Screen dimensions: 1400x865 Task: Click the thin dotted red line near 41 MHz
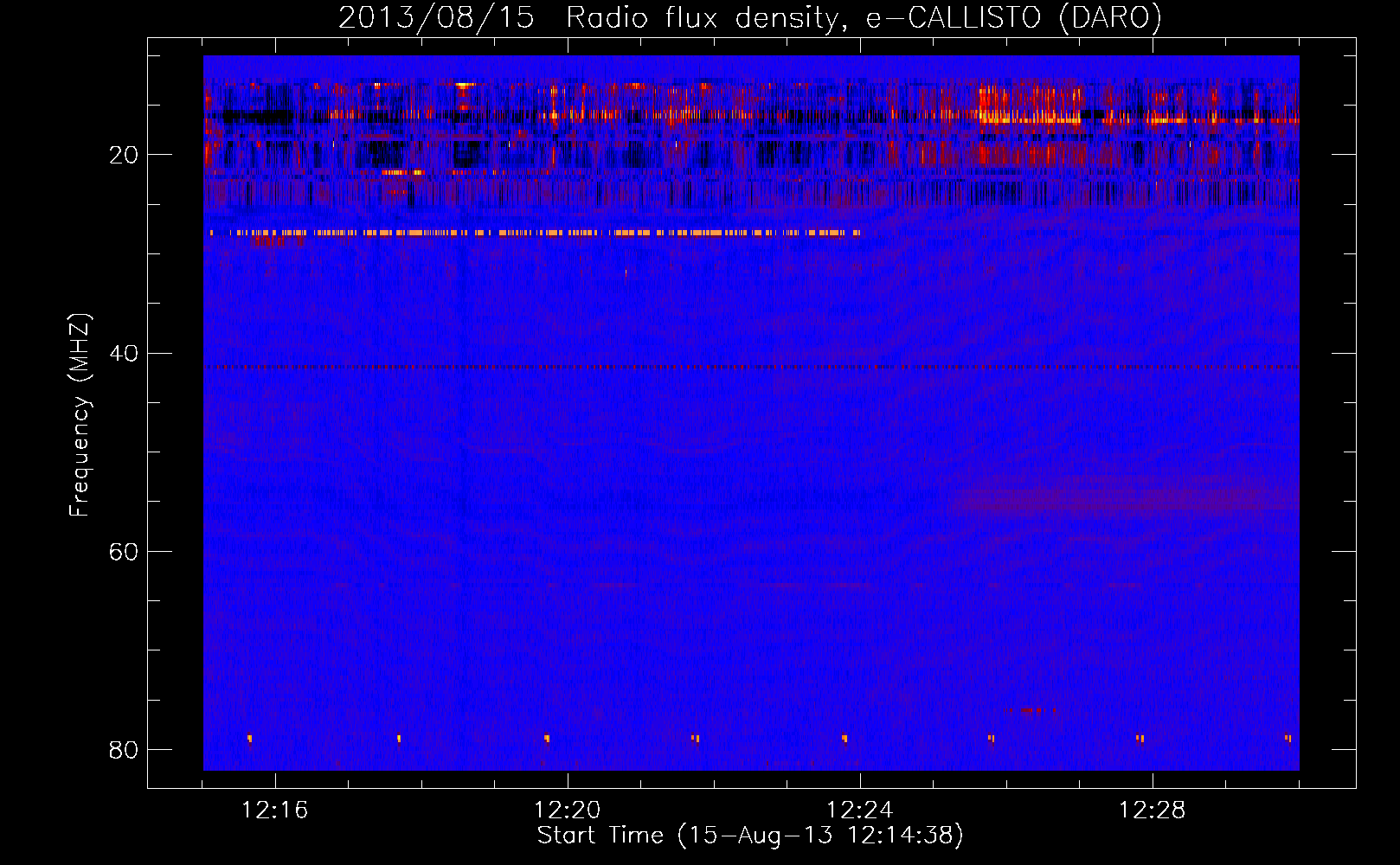(751, 367)
